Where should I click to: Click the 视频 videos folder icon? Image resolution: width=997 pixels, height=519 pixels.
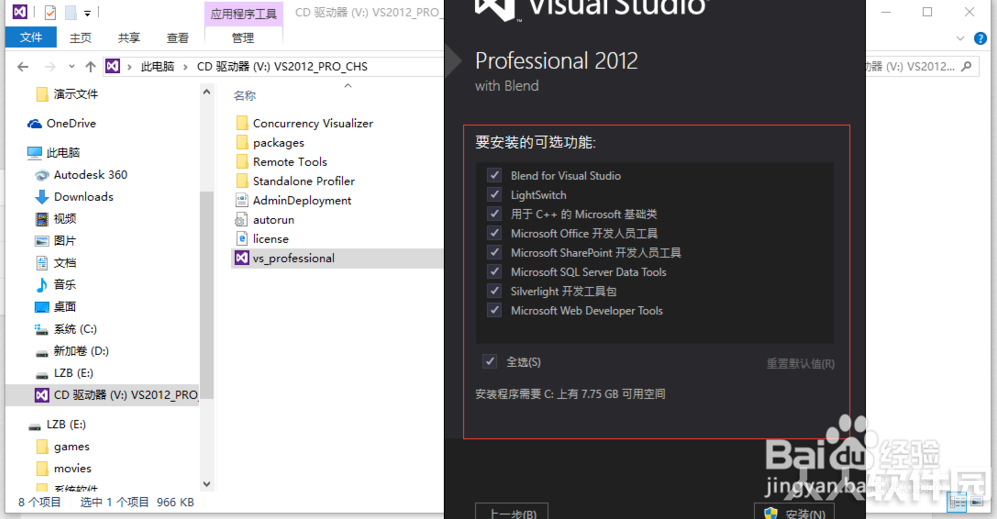coord(42,219)
